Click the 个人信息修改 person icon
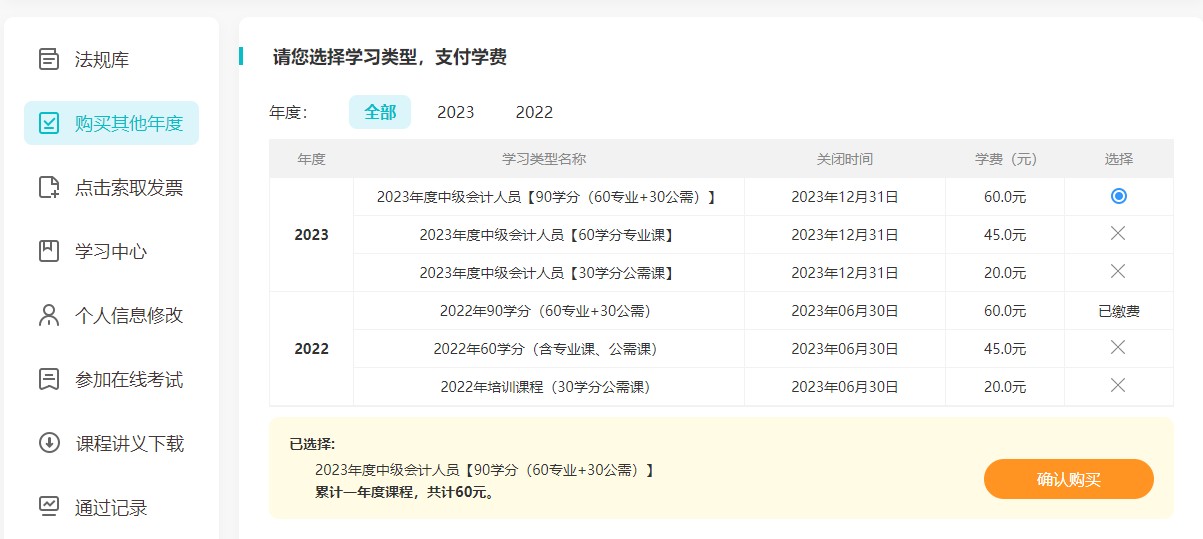This screenshot has width=1203, height=539. pos(49,315)
